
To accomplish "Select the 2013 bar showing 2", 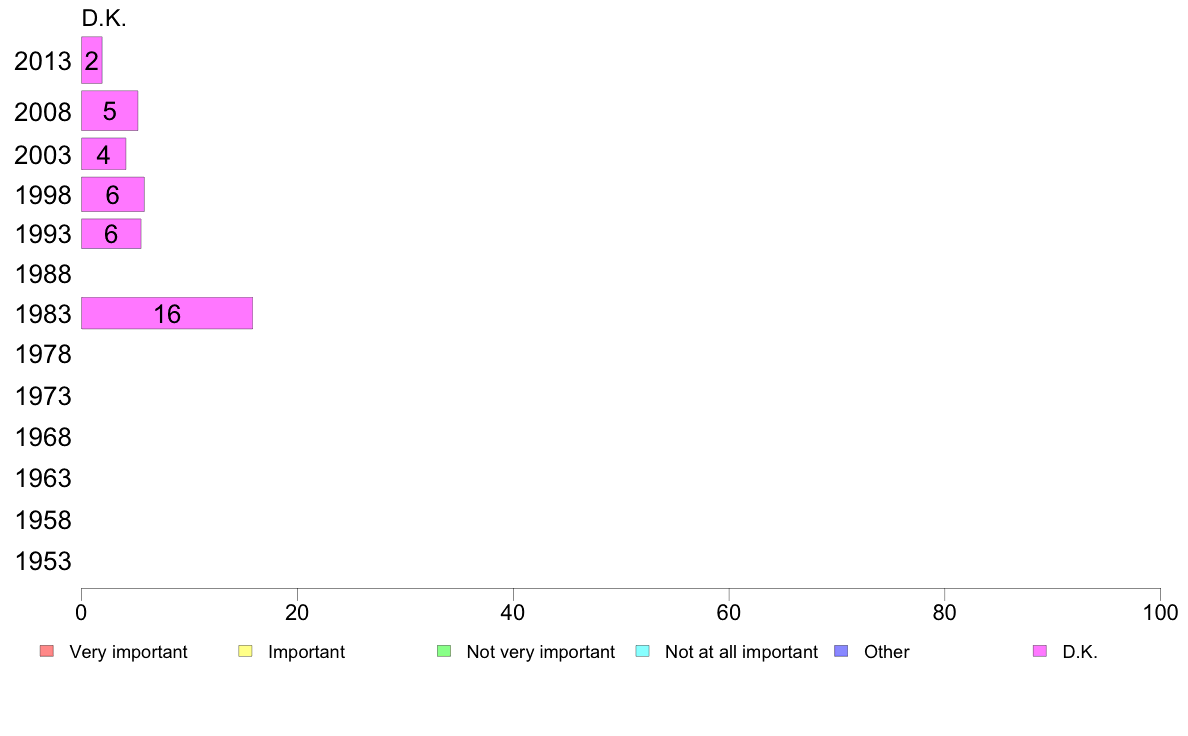I will click(92, 61).
